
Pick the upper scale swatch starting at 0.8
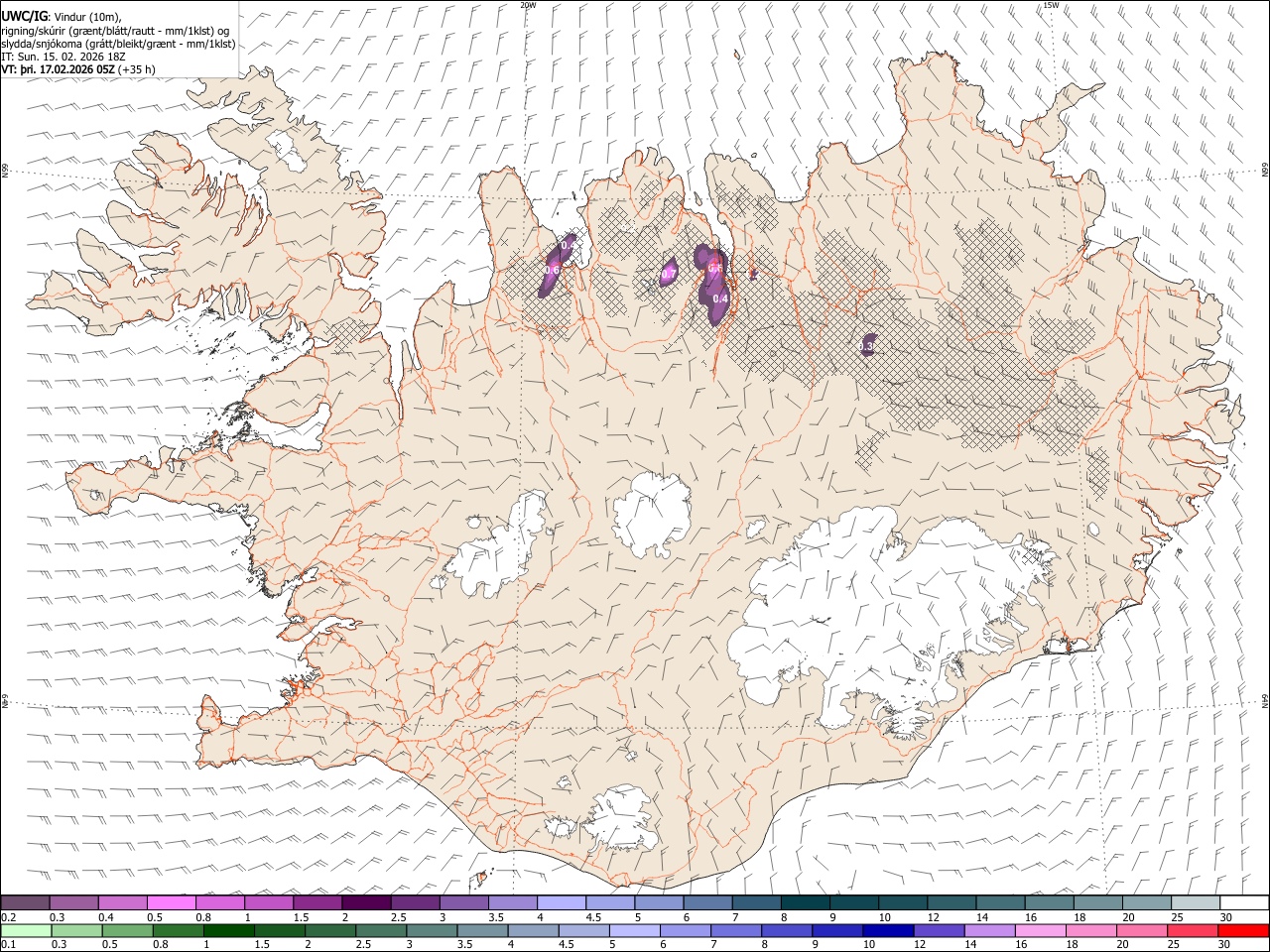pyautogui.click(x=219, y=902)
